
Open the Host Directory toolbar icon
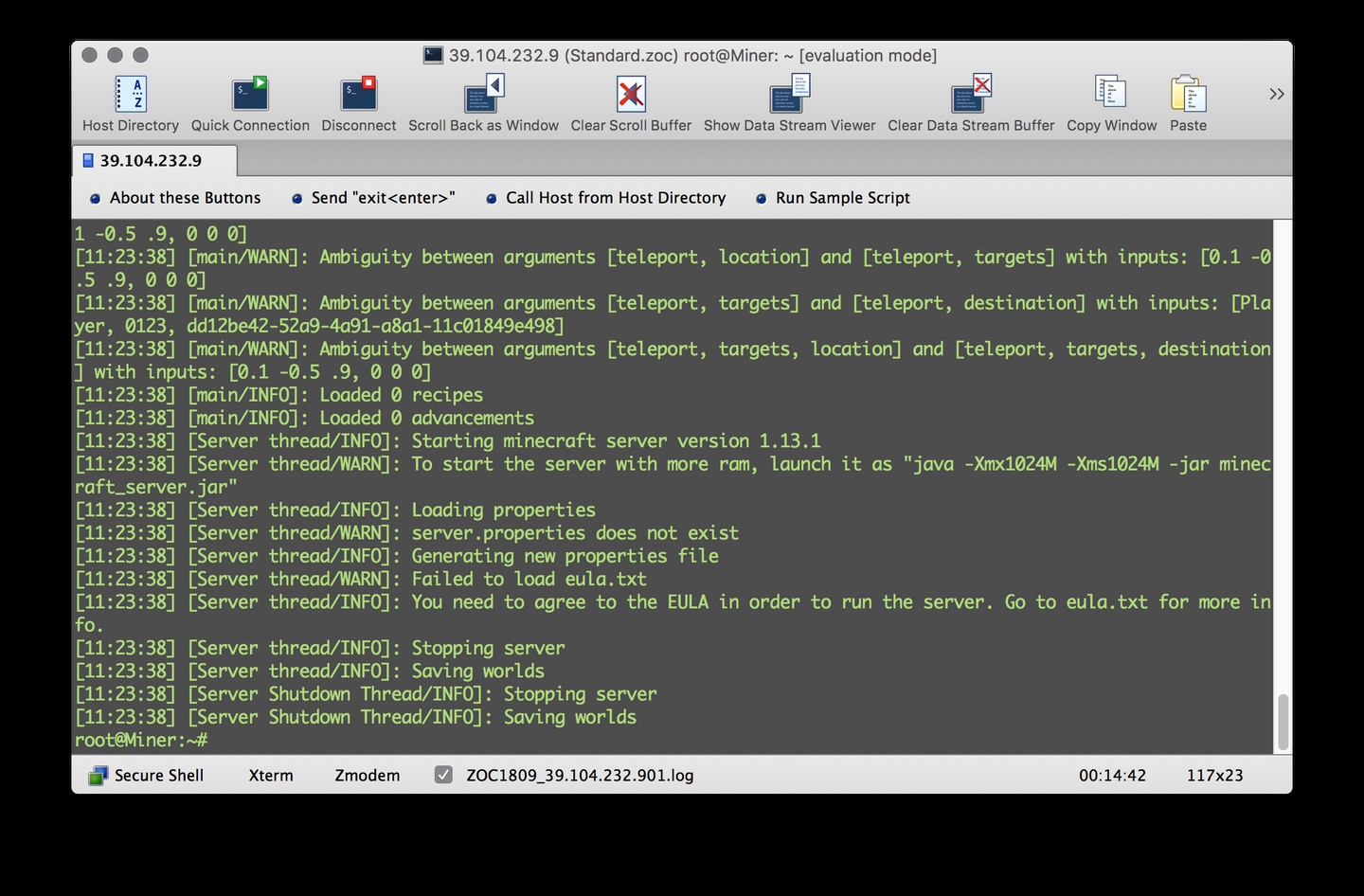(130, 95)
